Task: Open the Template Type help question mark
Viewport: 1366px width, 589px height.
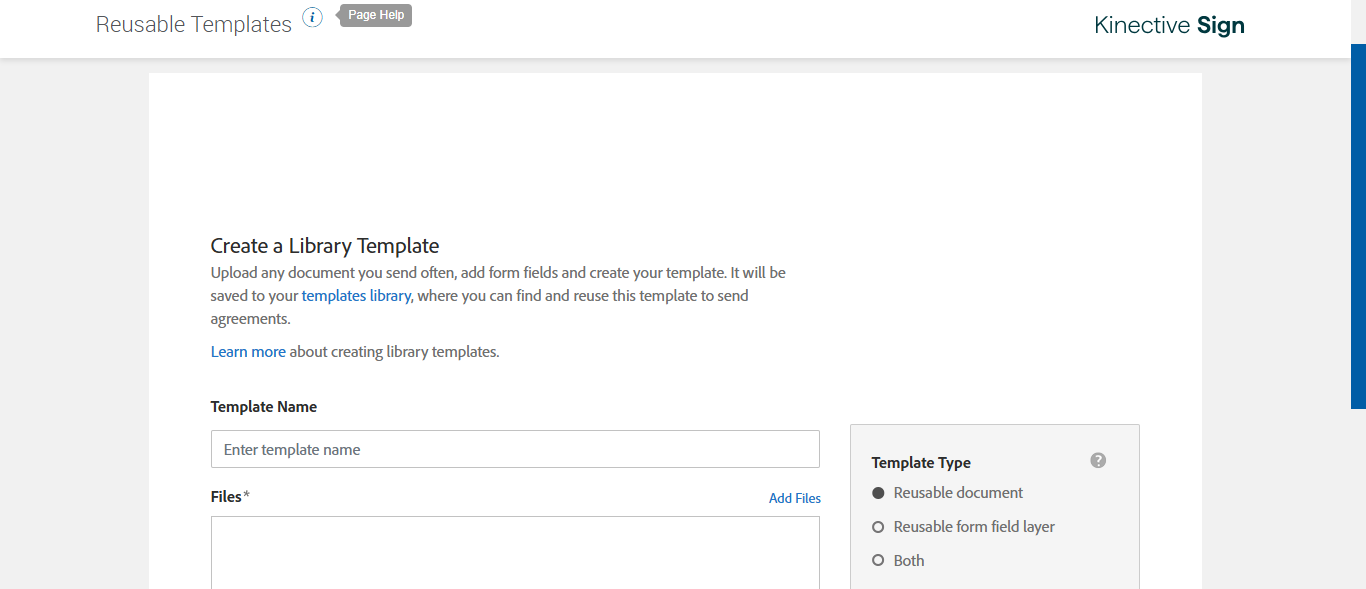Action: [1098, 460]
